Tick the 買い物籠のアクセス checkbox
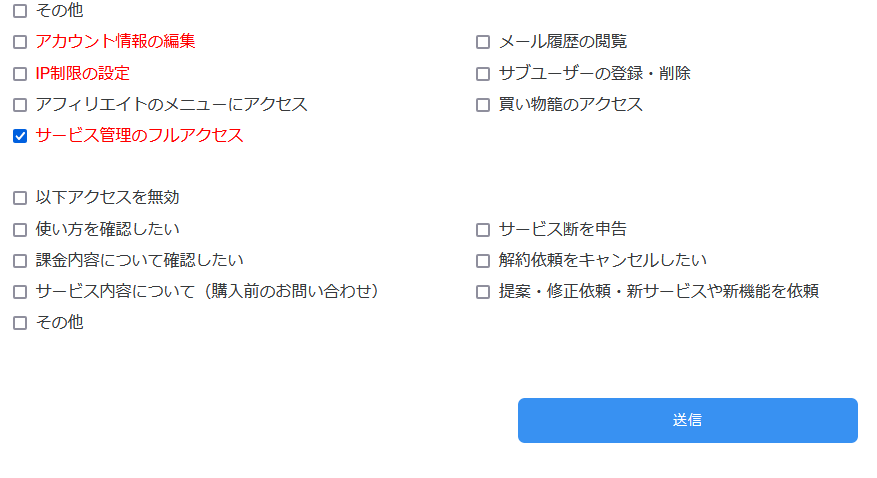Viewport: 877px width, 478px height. click(483, 104)
